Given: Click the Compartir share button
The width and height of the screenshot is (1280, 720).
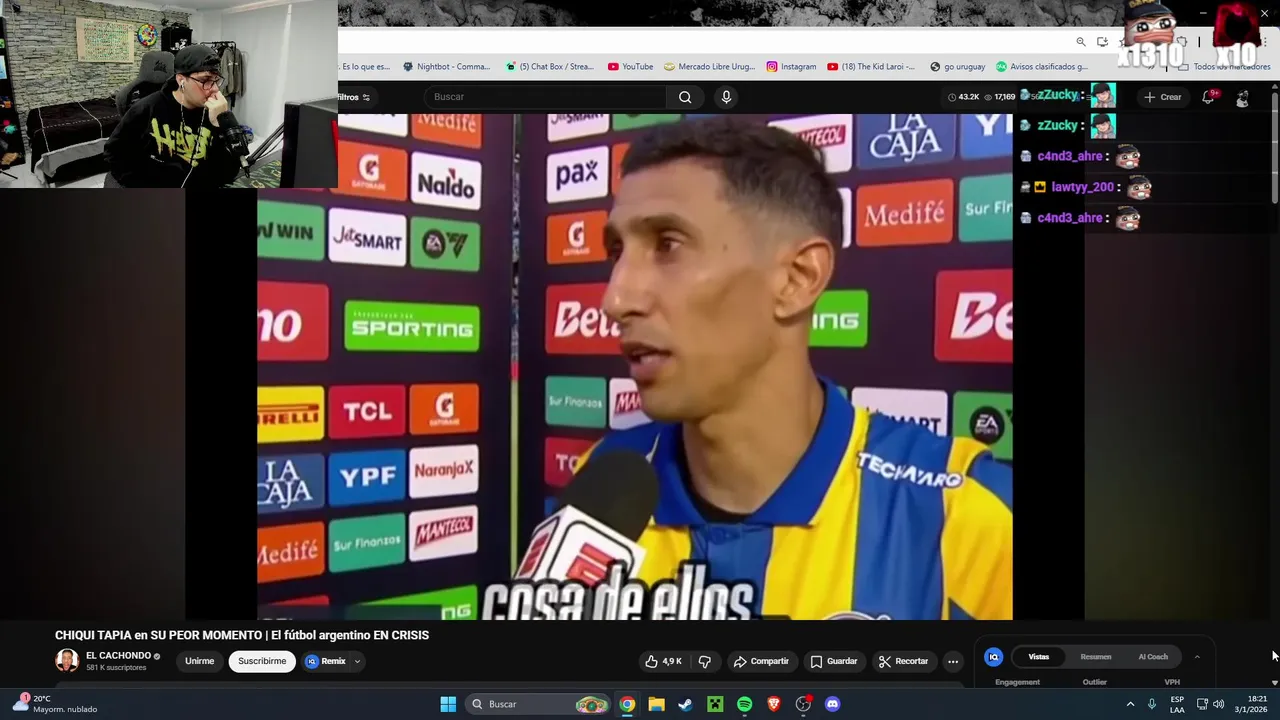Looking at the screenshot, I should (x=761, y=661).
